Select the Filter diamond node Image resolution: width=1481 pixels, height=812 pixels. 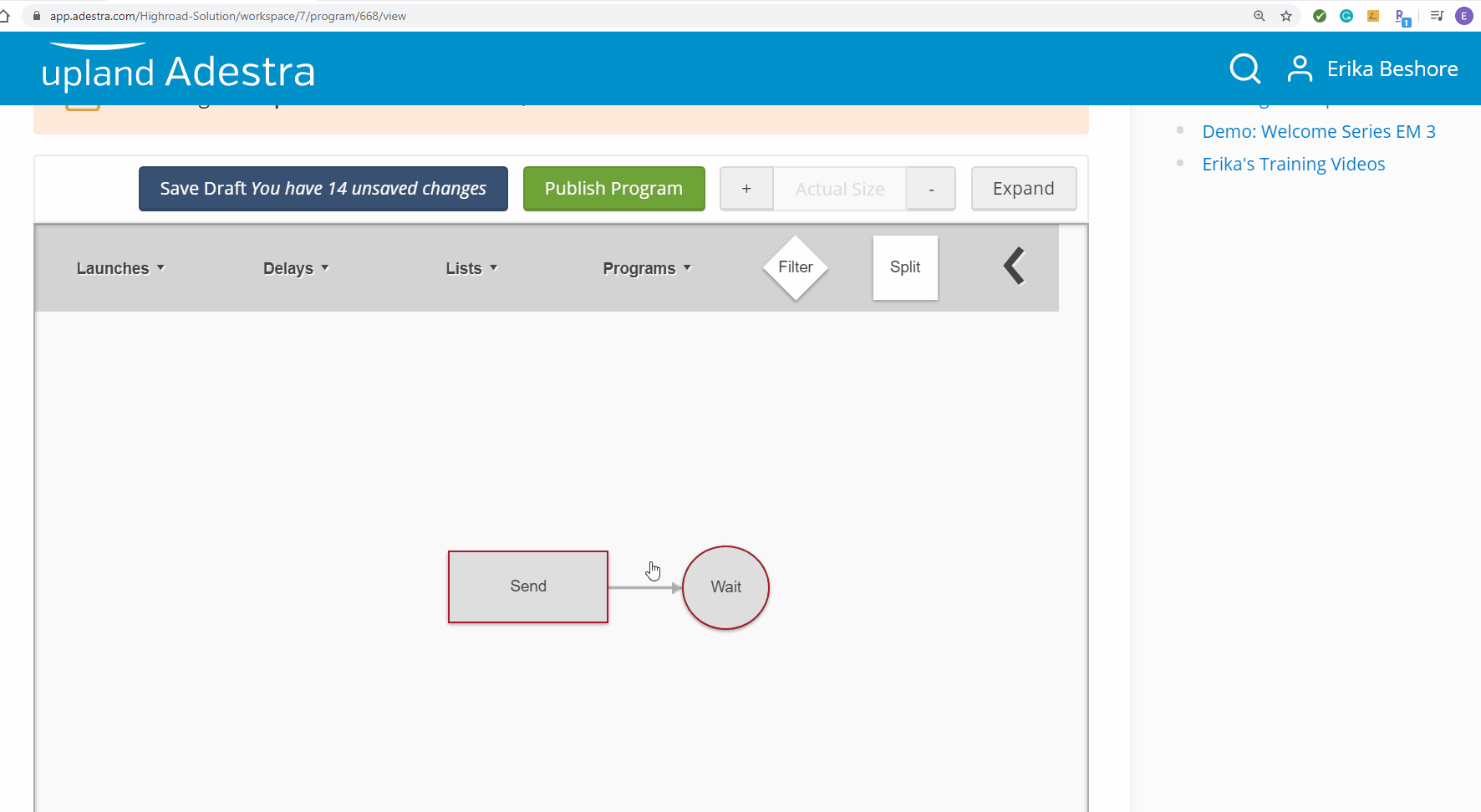tap(796, 267)
